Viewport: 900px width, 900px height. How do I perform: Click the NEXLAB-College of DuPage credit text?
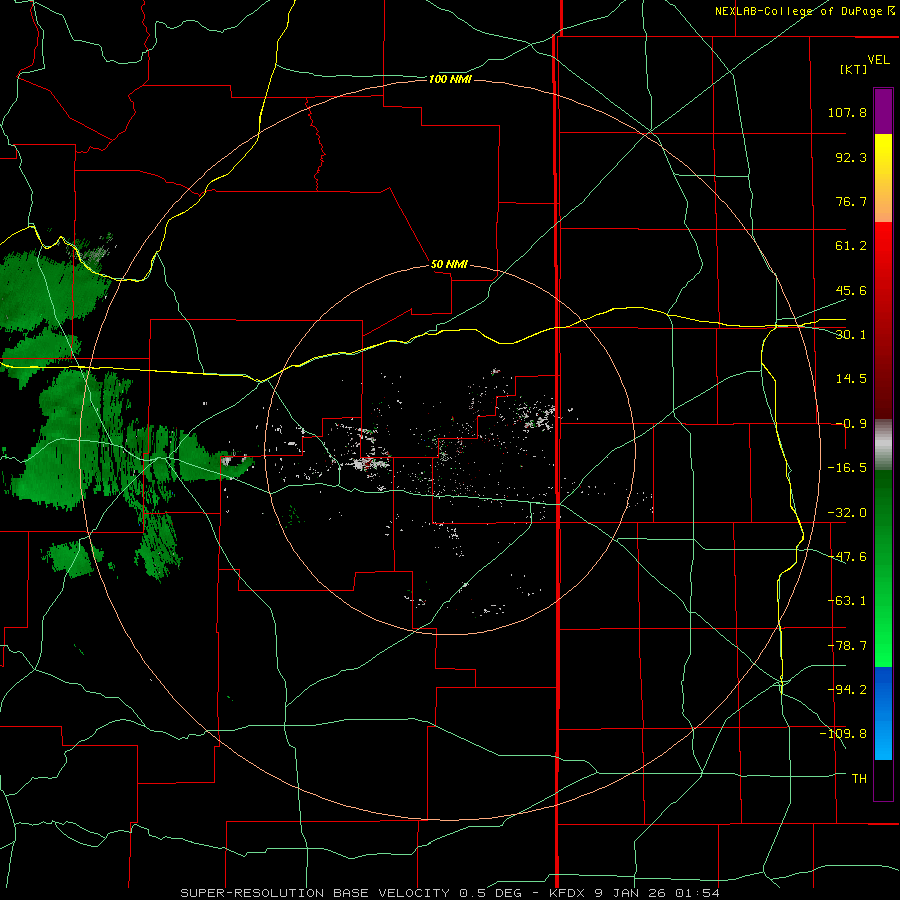[x=804, y=11]
